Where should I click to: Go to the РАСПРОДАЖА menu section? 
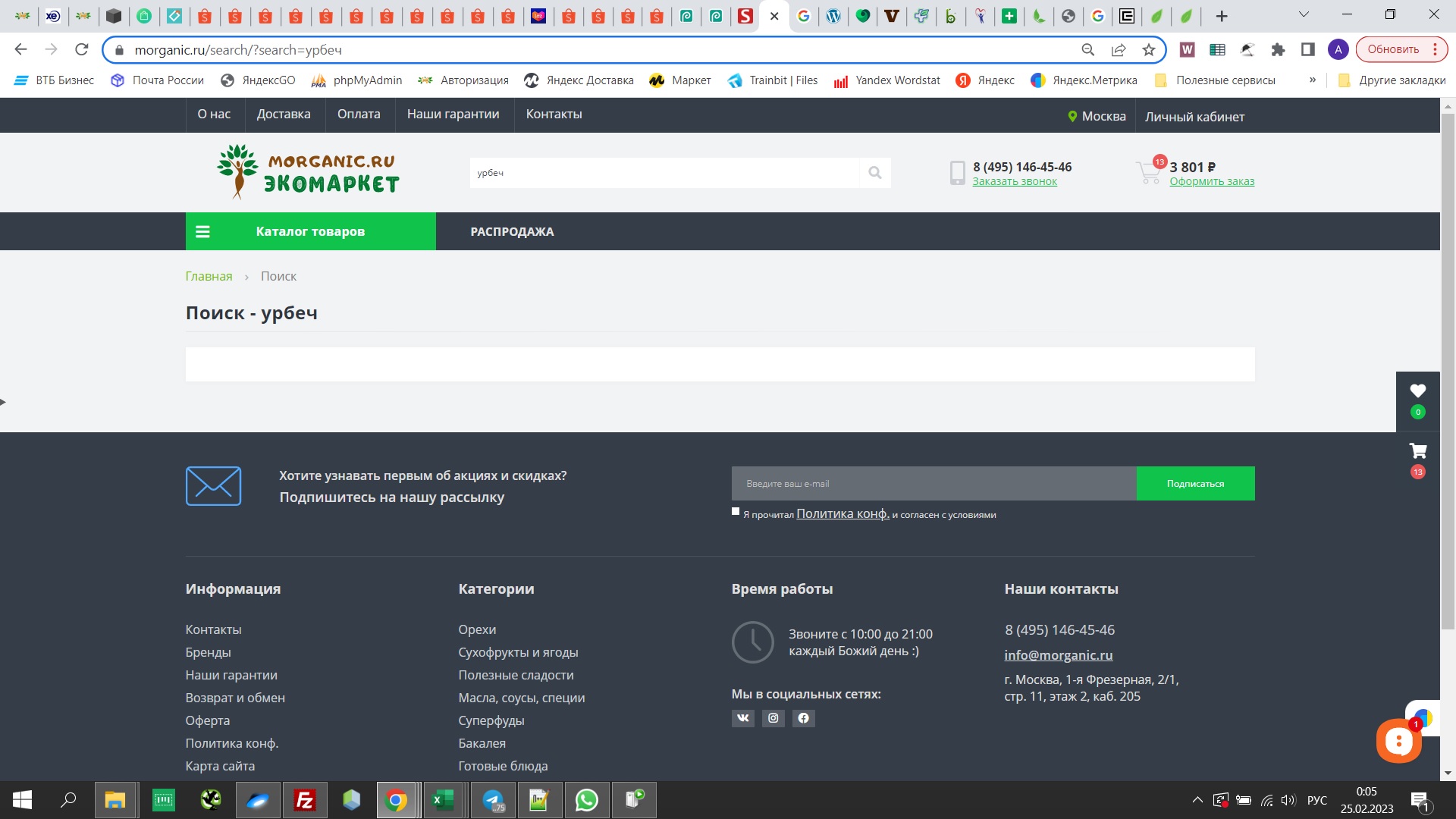[x=512, y=231]
